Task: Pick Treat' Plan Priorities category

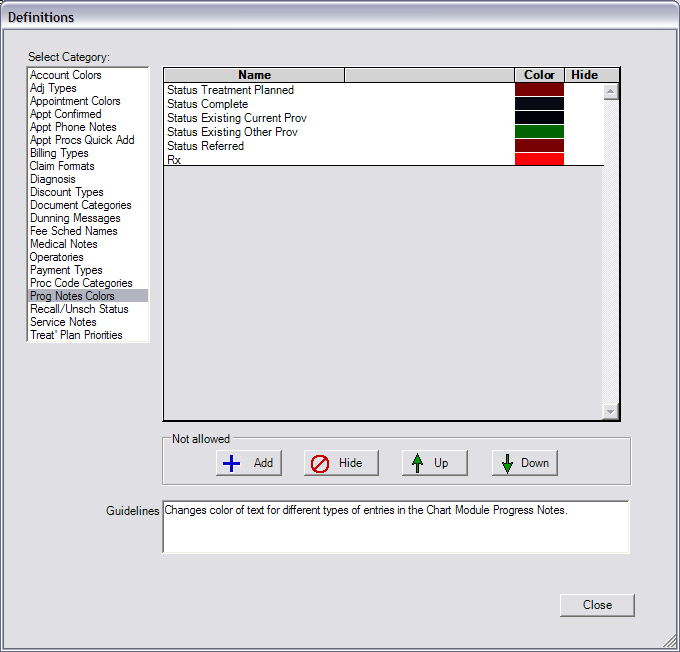Action: [76, 335]
